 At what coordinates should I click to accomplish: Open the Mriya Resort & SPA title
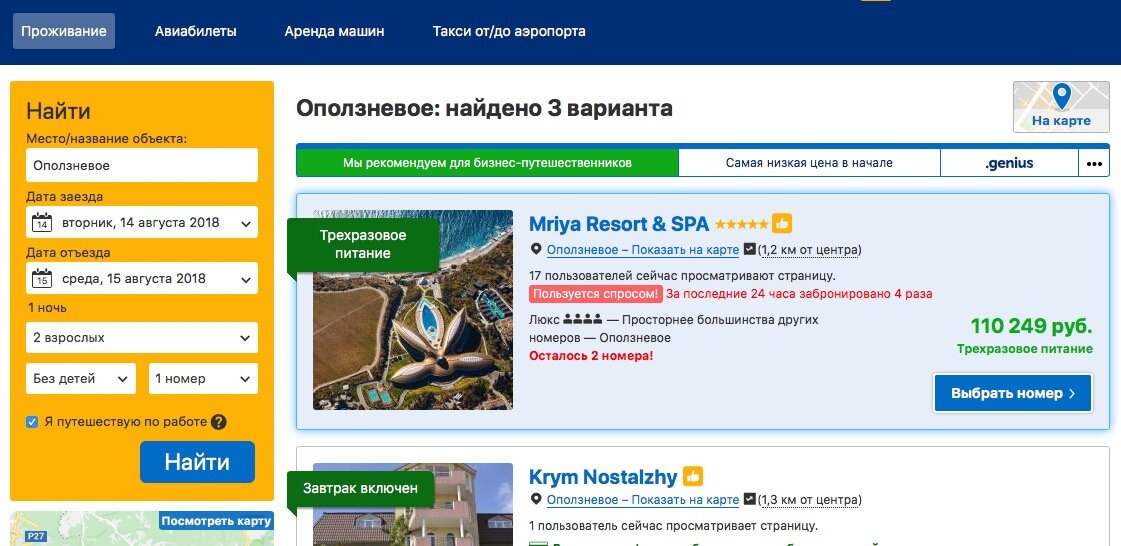click(x=618, y=224)
